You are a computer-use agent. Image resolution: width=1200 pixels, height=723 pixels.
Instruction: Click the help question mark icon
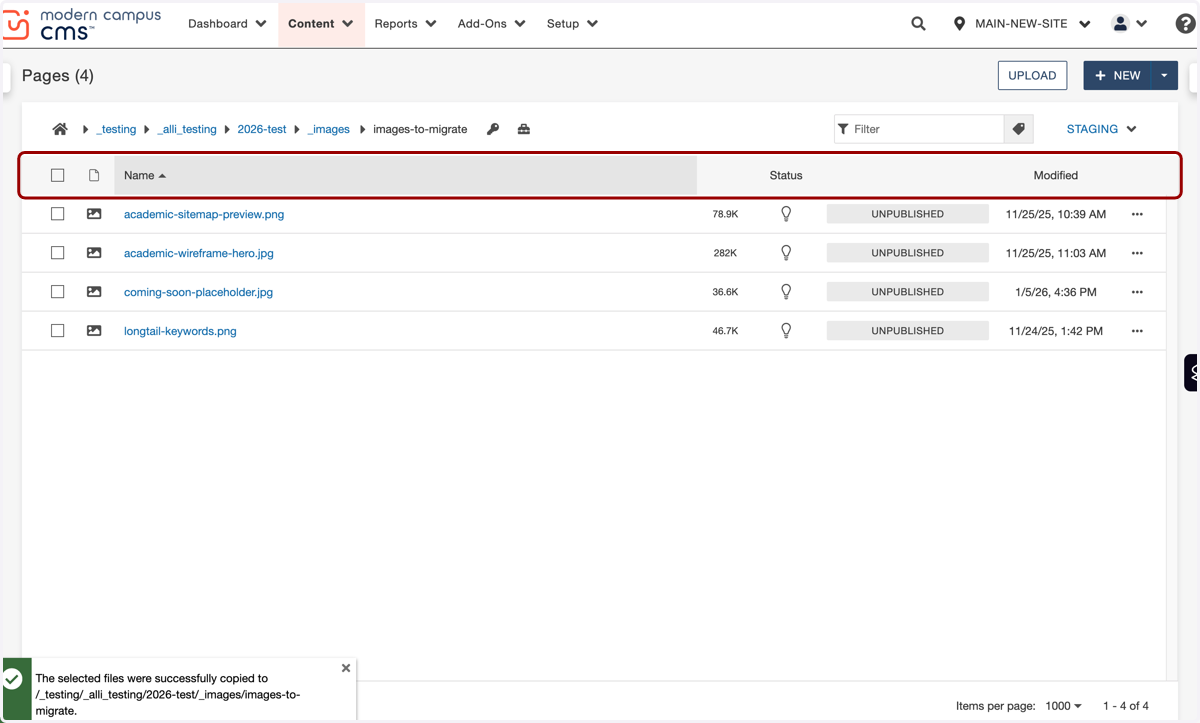tap(1185, 24)
